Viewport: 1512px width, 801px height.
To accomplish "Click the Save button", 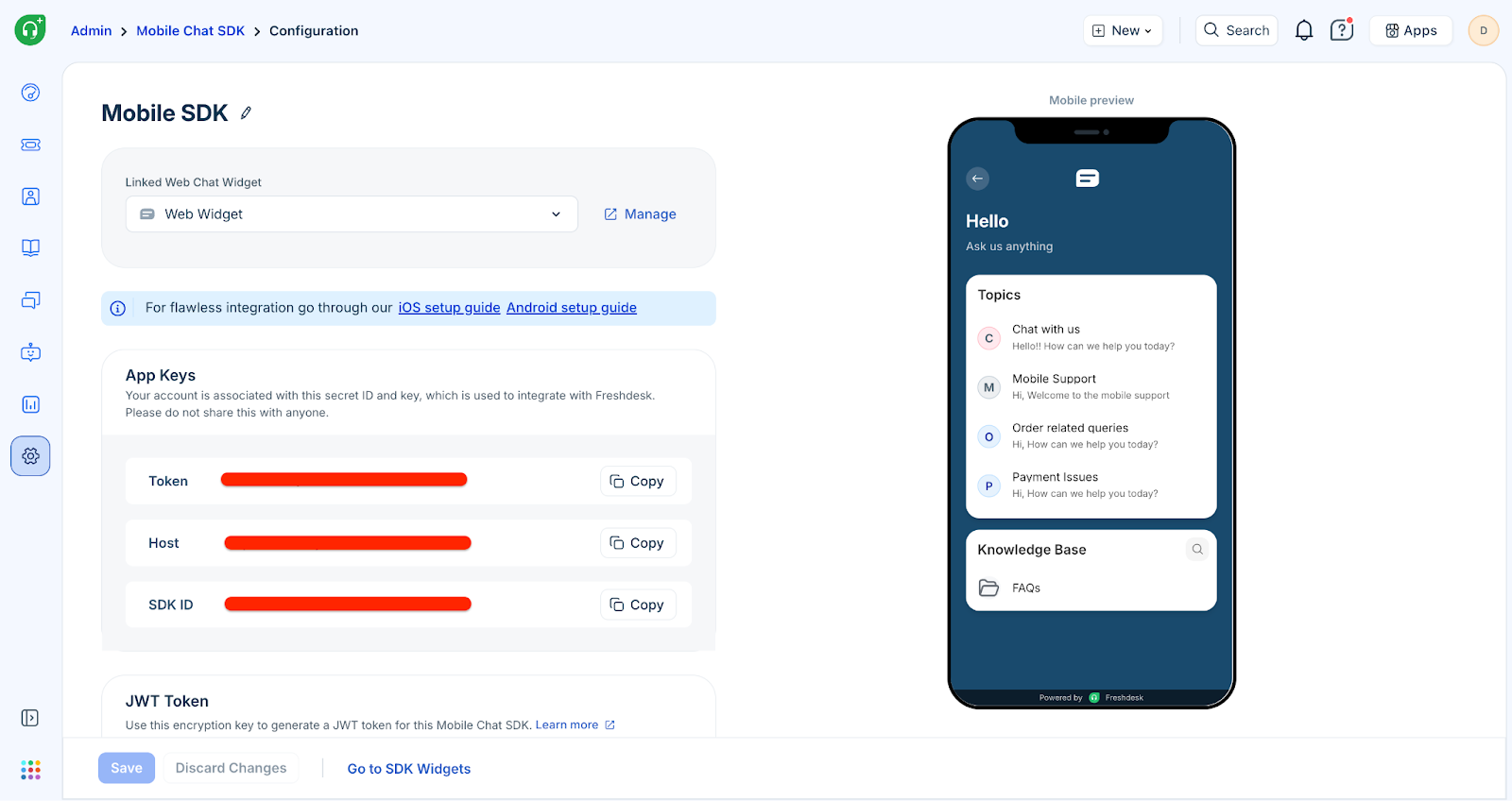I will (x=127, y=768).
